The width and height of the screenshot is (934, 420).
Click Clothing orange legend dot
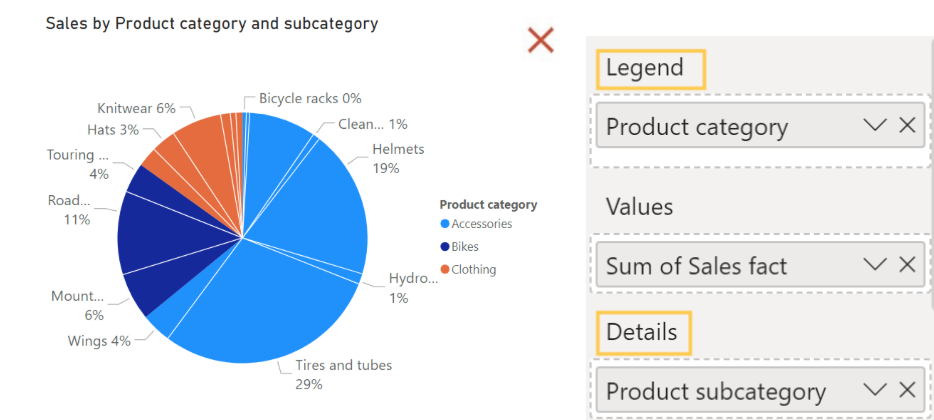coord(444,269)
